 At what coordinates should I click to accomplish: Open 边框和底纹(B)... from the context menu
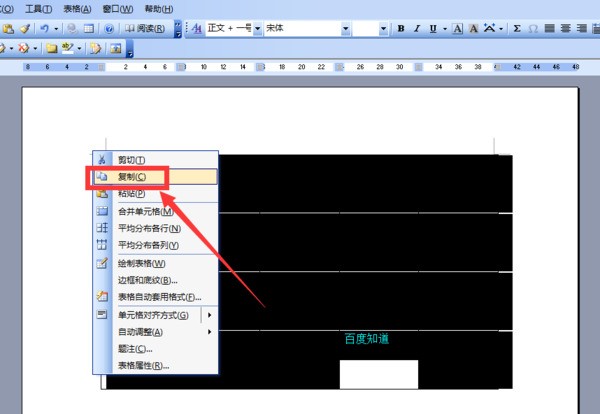(156, 280)
